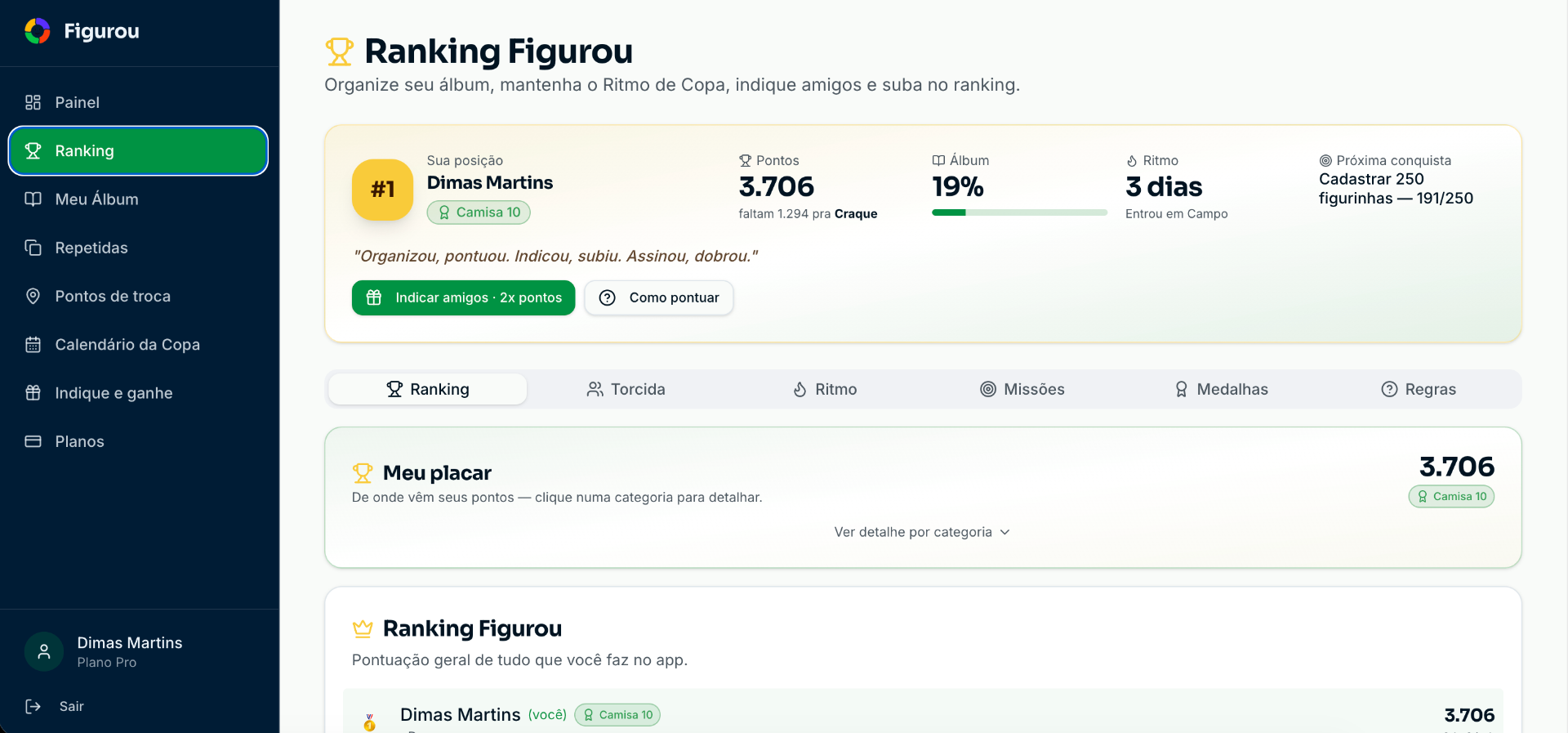Click the #1 position badge
1568x733 pixels.
(x=382, y=190)
